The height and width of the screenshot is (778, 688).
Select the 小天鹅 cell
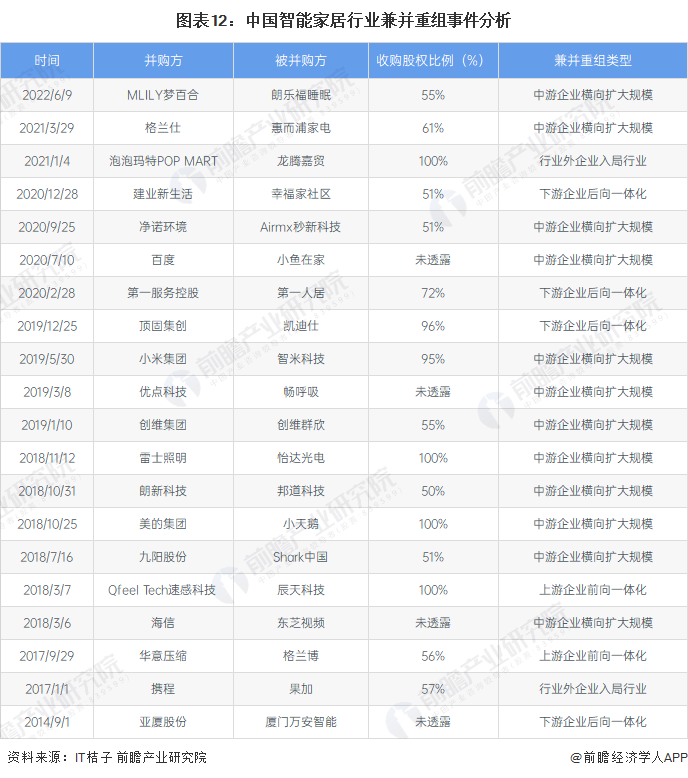(x=301, y=524)
